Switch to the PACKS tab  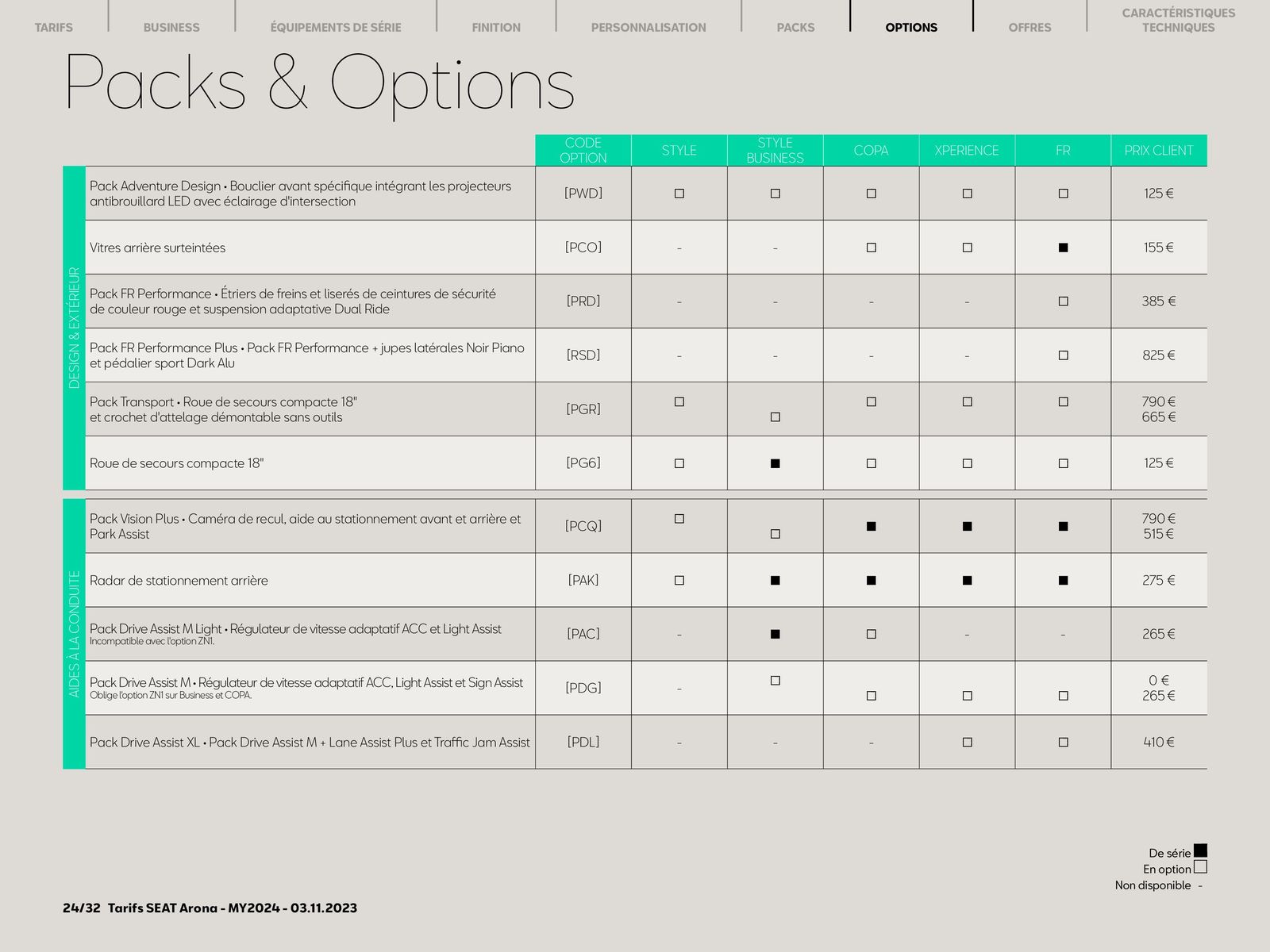(x=795, y=27)
